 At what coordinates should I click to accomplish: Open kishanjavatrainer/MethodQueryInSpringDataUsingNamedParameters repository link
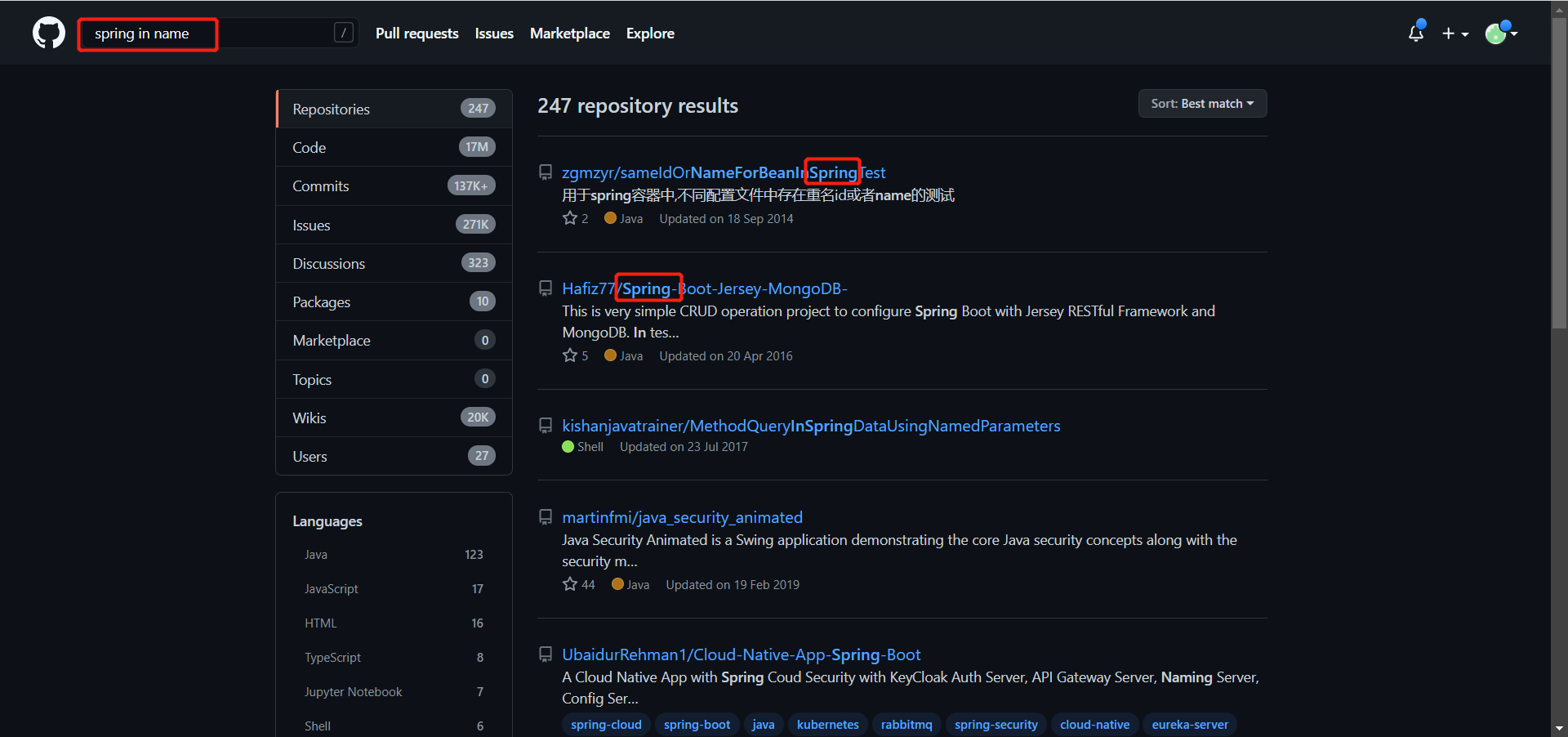[x=811, y=426]
